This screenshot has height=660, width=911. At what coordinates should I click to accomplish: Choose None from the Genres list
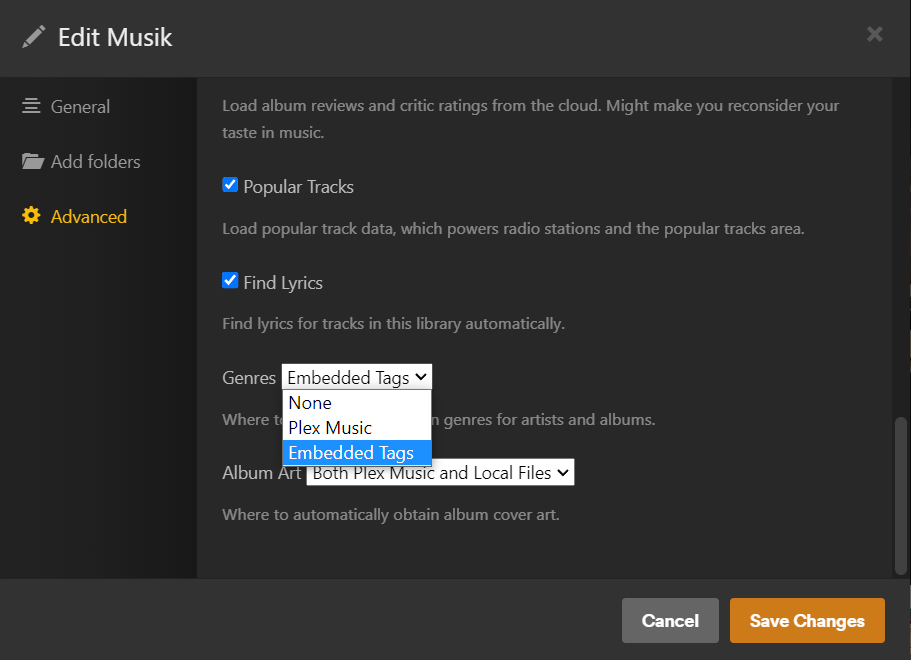pyautogui.click(x=310, y=403)
